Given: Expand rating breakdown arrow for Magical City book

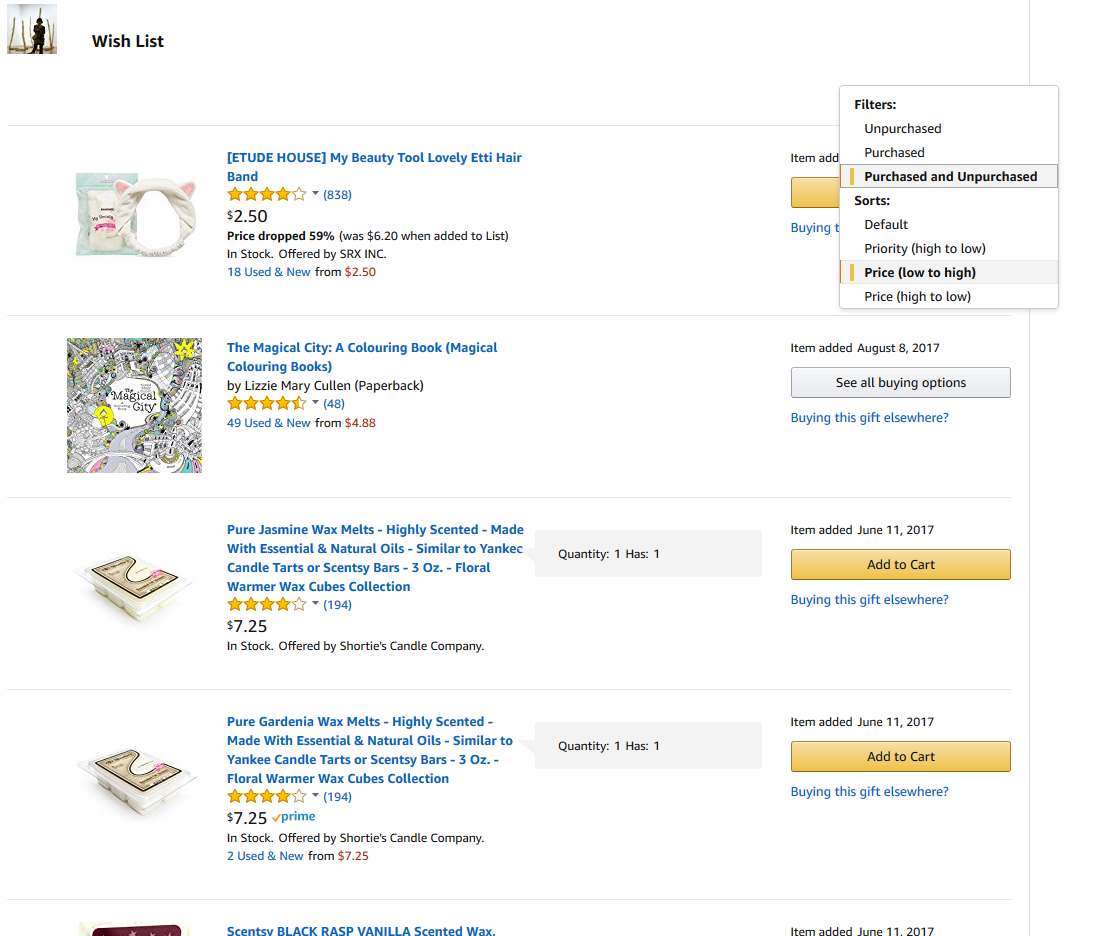Looking at the screenshot, I should pyautogui.click(x=315, y=402).
